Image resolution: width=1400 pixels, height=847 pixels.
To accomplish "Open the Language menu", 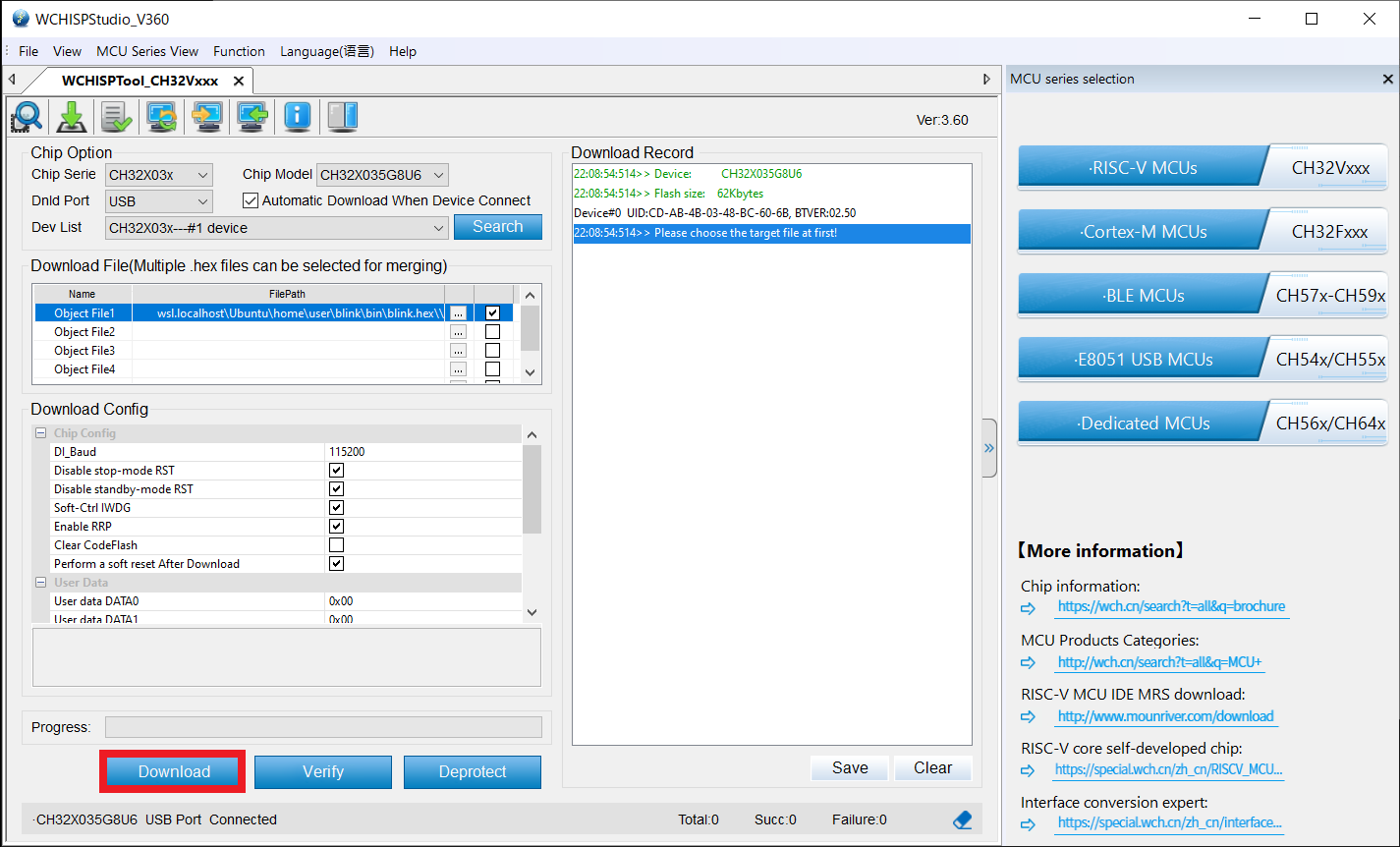I will 327,51.
